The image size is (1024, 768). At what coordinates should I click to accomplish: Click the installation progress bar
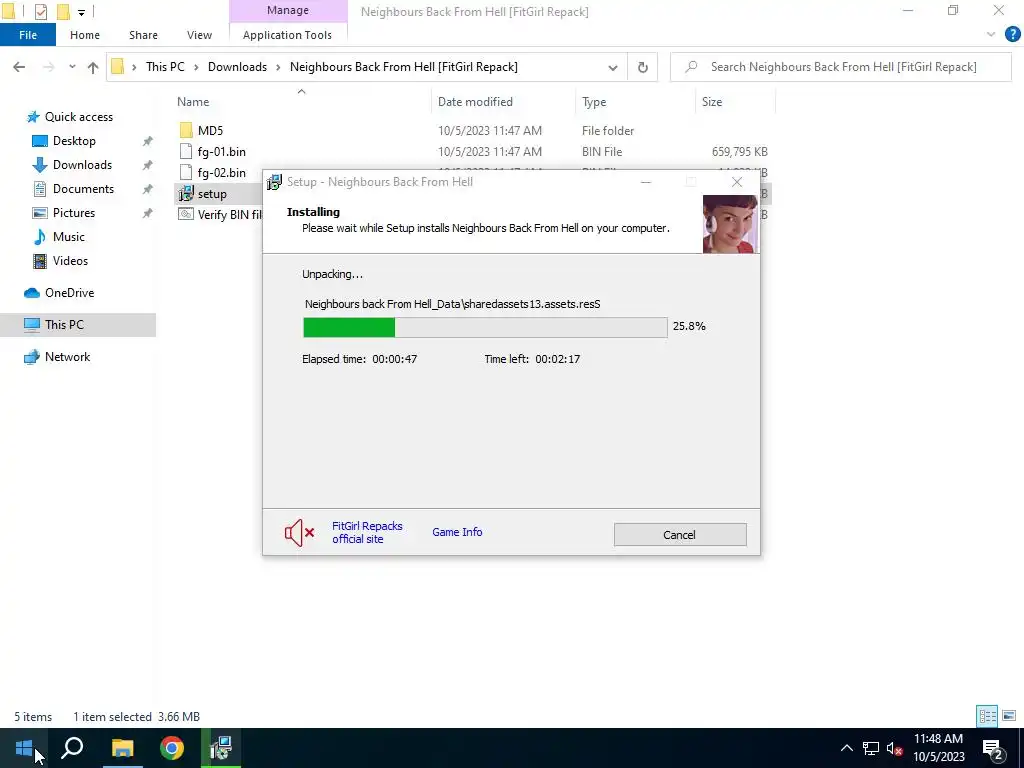click(x=485, y=327)
